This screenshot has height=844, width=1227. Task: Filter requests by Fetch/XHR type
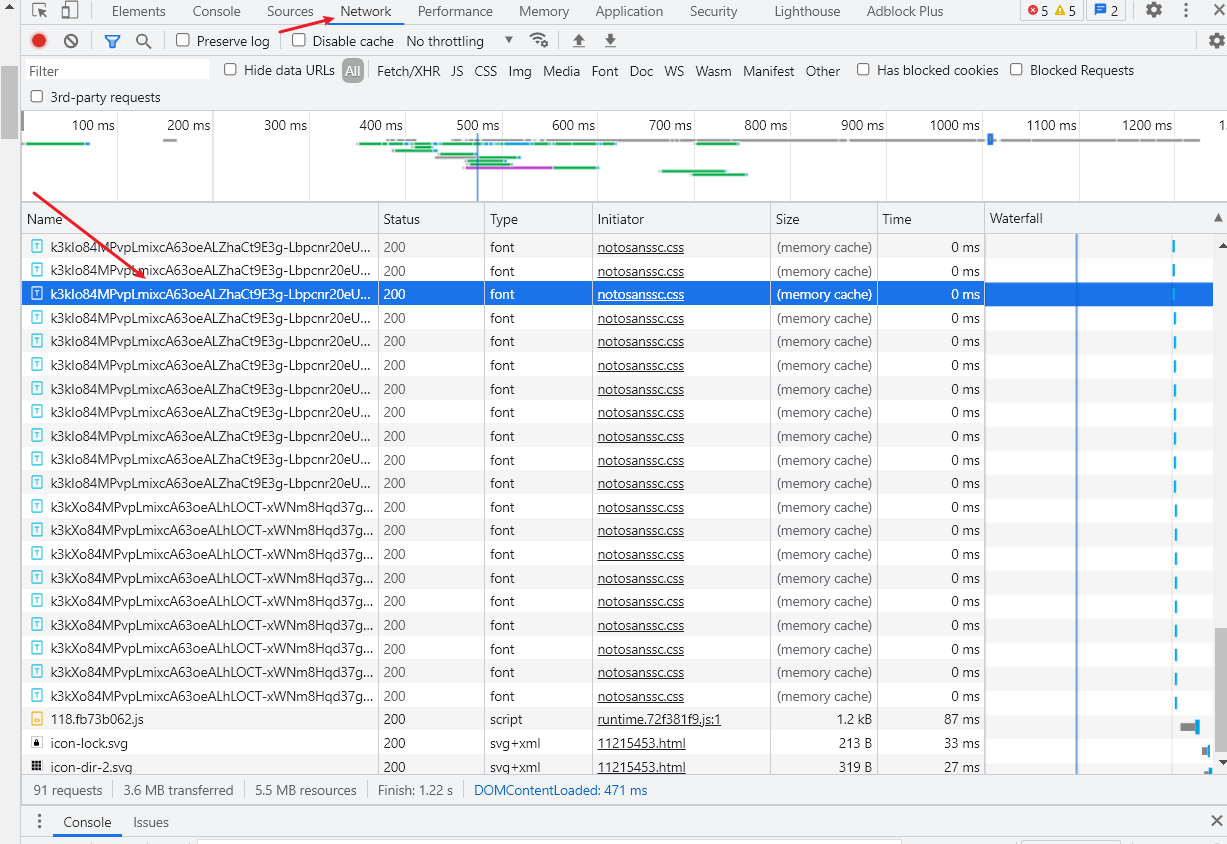coord(408,71)
